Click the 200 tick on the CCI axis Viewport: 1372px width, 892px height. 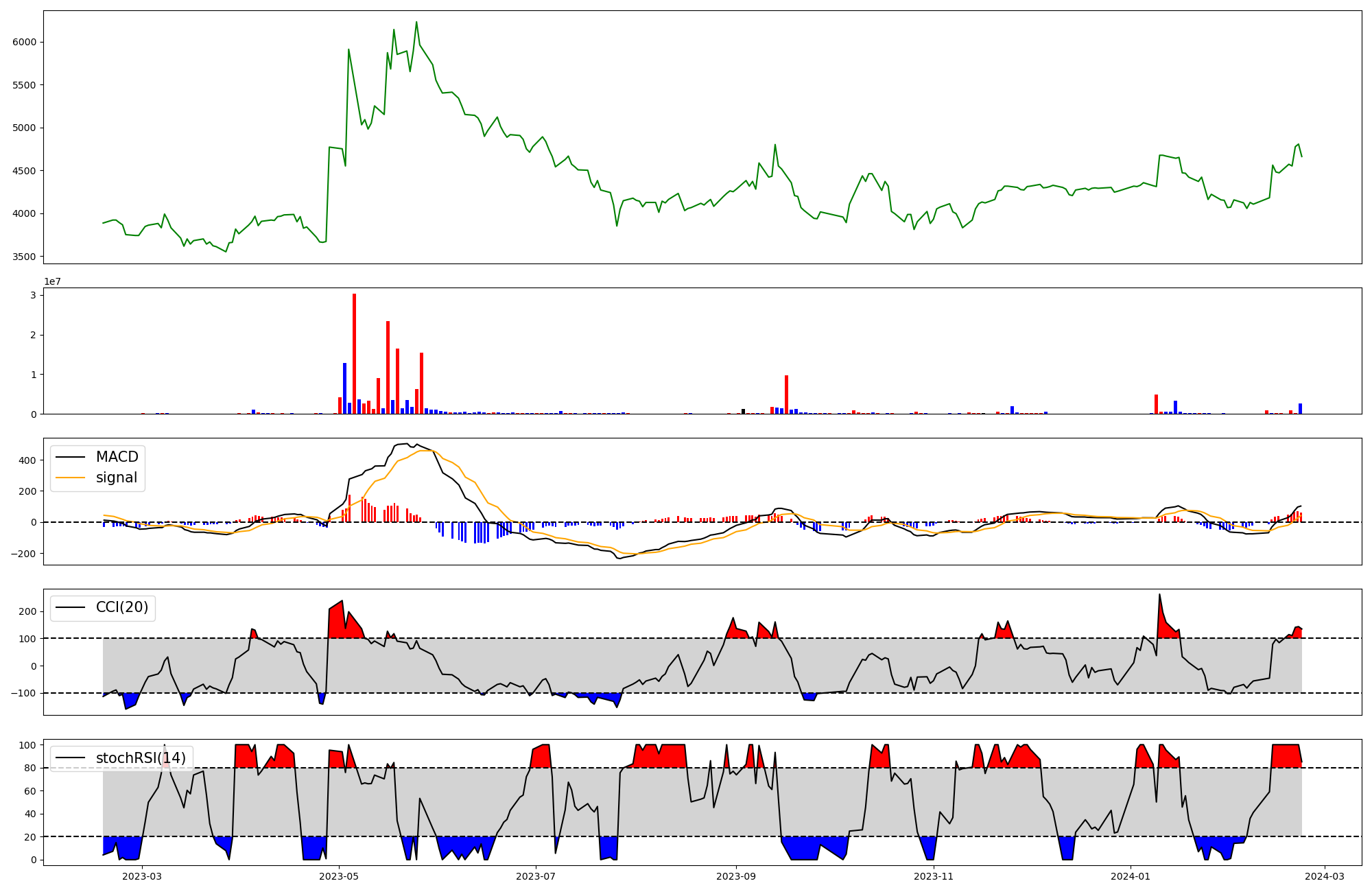[x=28, y=611]
